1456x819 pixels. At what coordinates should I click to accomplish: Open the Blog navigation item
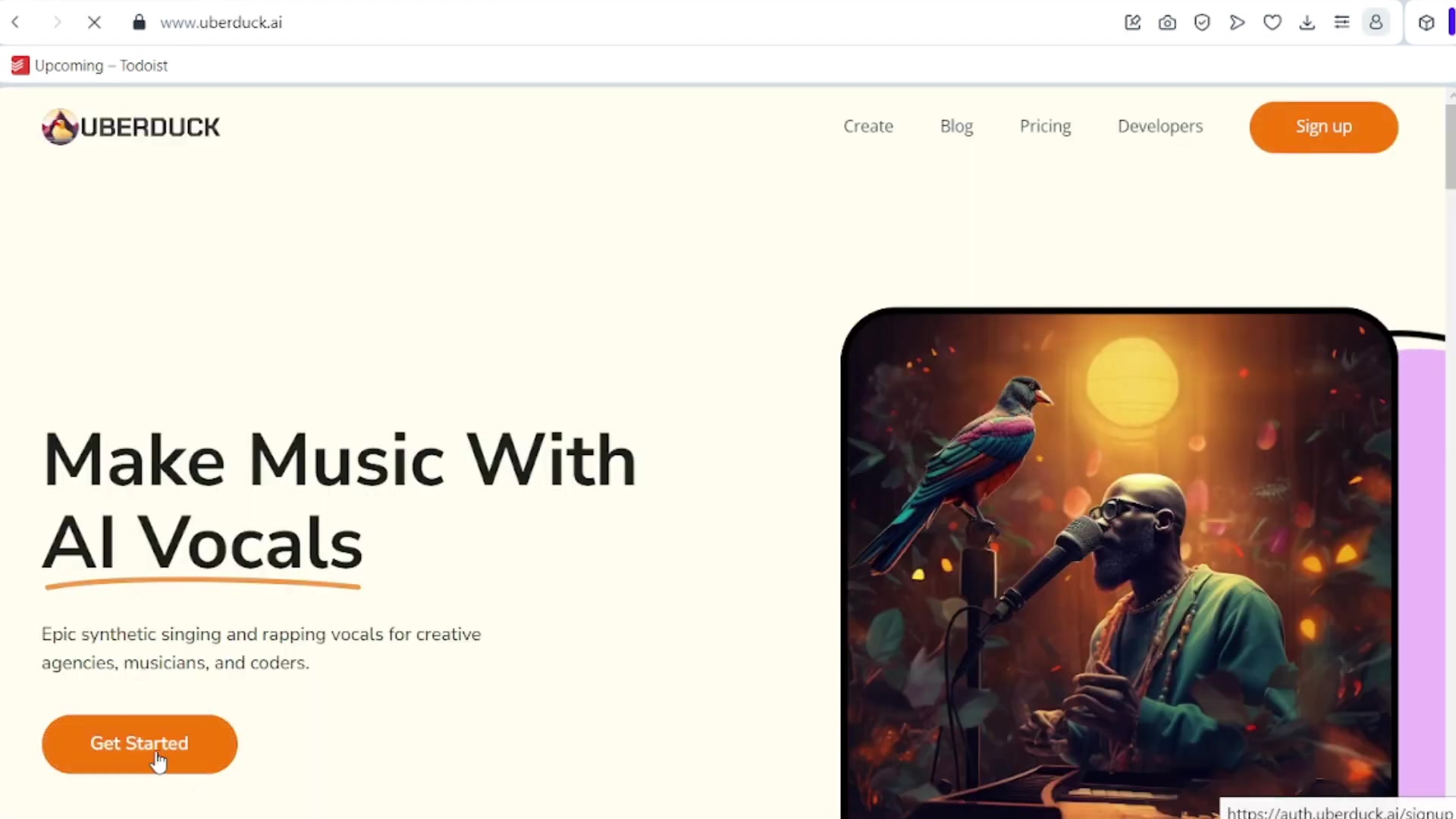click(x=956, y=127)
